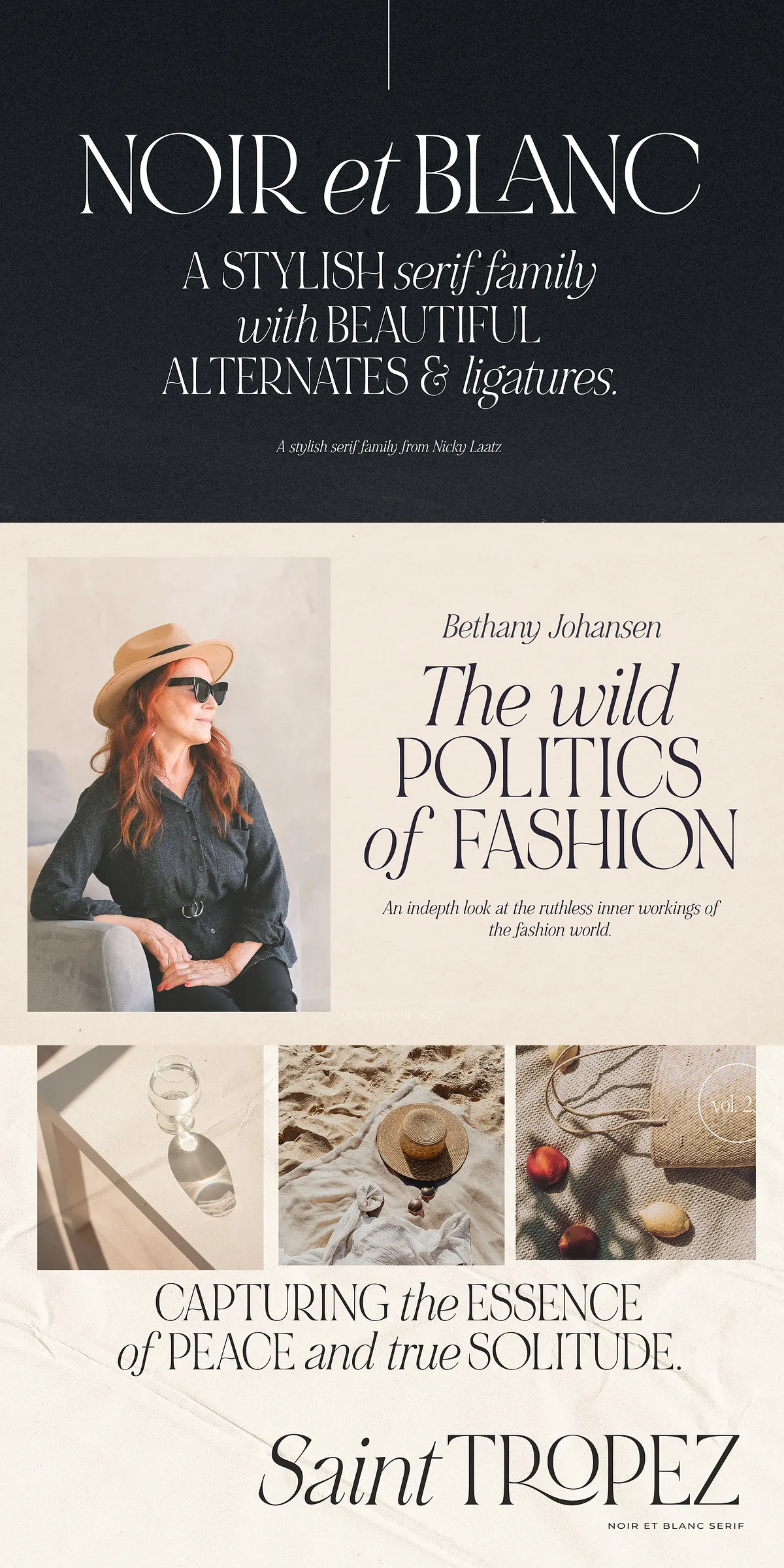Click the 'vol. 2' circular badge
The width and height of the screenshot is (784, 1568).
tap(727, 1105)
